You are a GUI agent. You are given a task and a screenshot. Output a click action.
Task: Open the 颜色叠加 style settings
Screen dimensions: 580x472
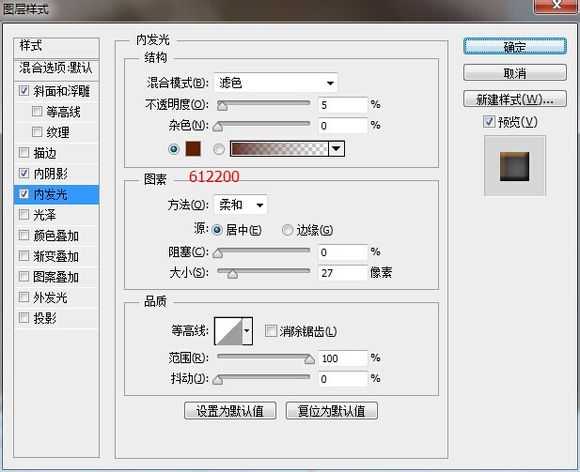coord(56,235)
